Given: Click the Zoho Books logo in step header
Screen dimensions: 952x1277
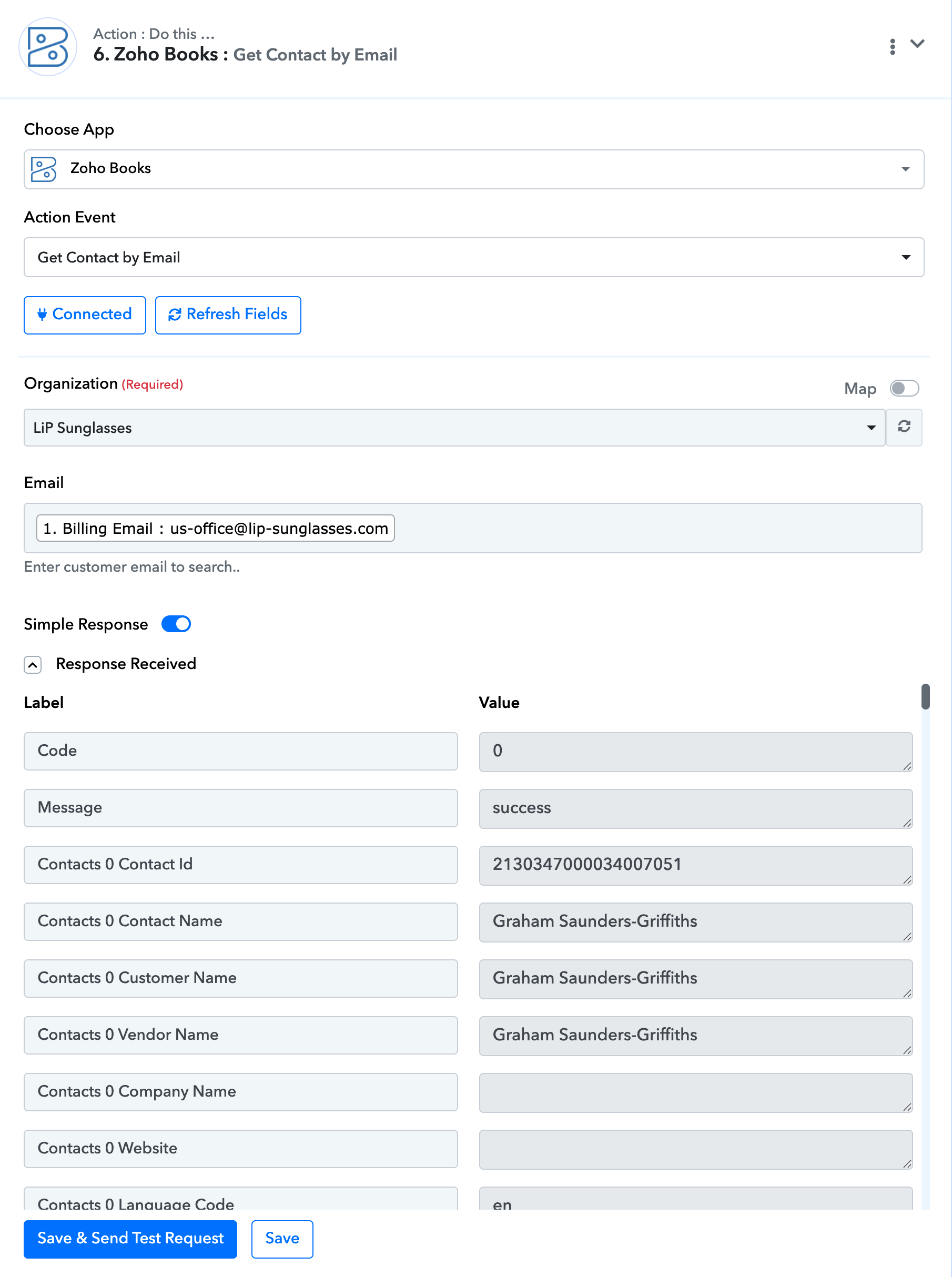Looking at the screenshot, I should click(x=48, y=47).
